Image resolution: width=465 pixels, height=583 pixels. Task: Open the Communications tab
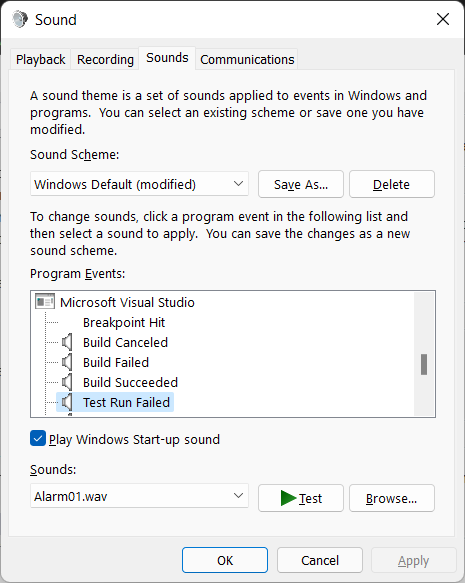pos(247,59)
